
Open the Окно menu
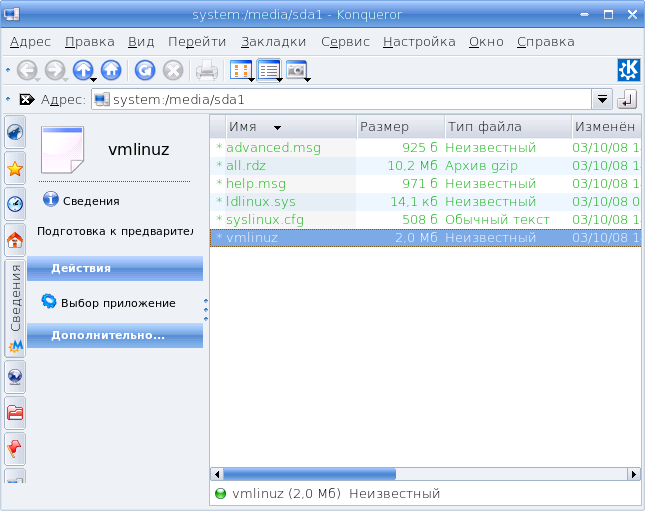[x=486, y=42]
